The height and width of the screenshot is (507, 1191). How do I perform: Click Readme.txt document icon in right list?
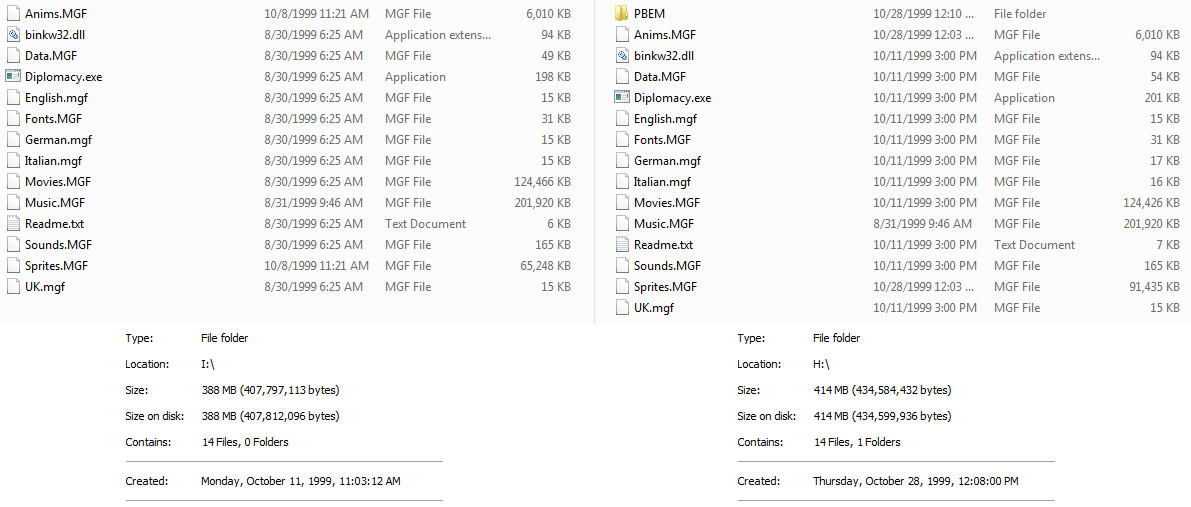coord(621,245)
